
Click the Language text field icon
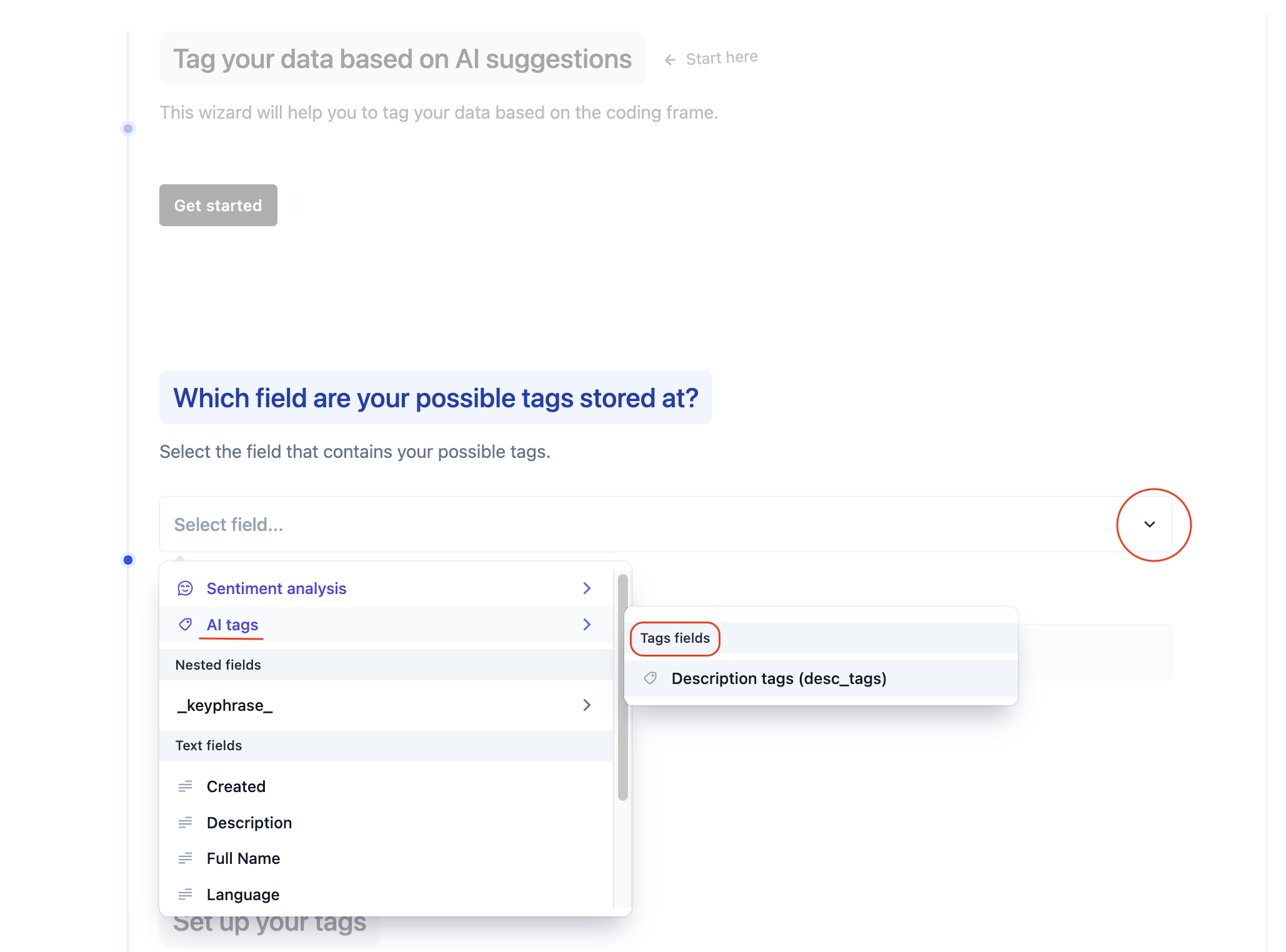[185, 895]
